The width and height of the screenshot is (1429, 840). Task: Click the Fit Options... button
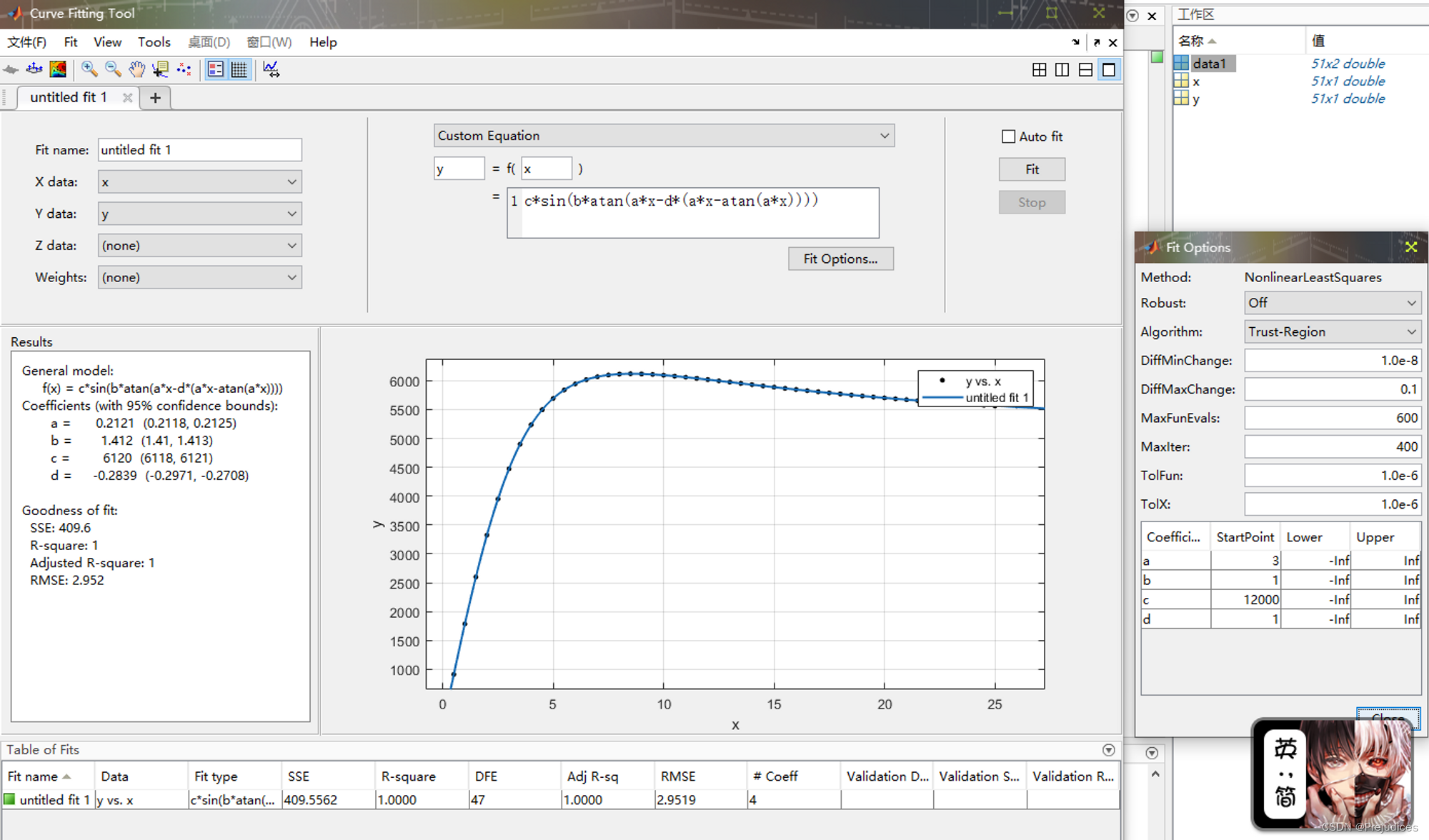(x=840, y=259)
